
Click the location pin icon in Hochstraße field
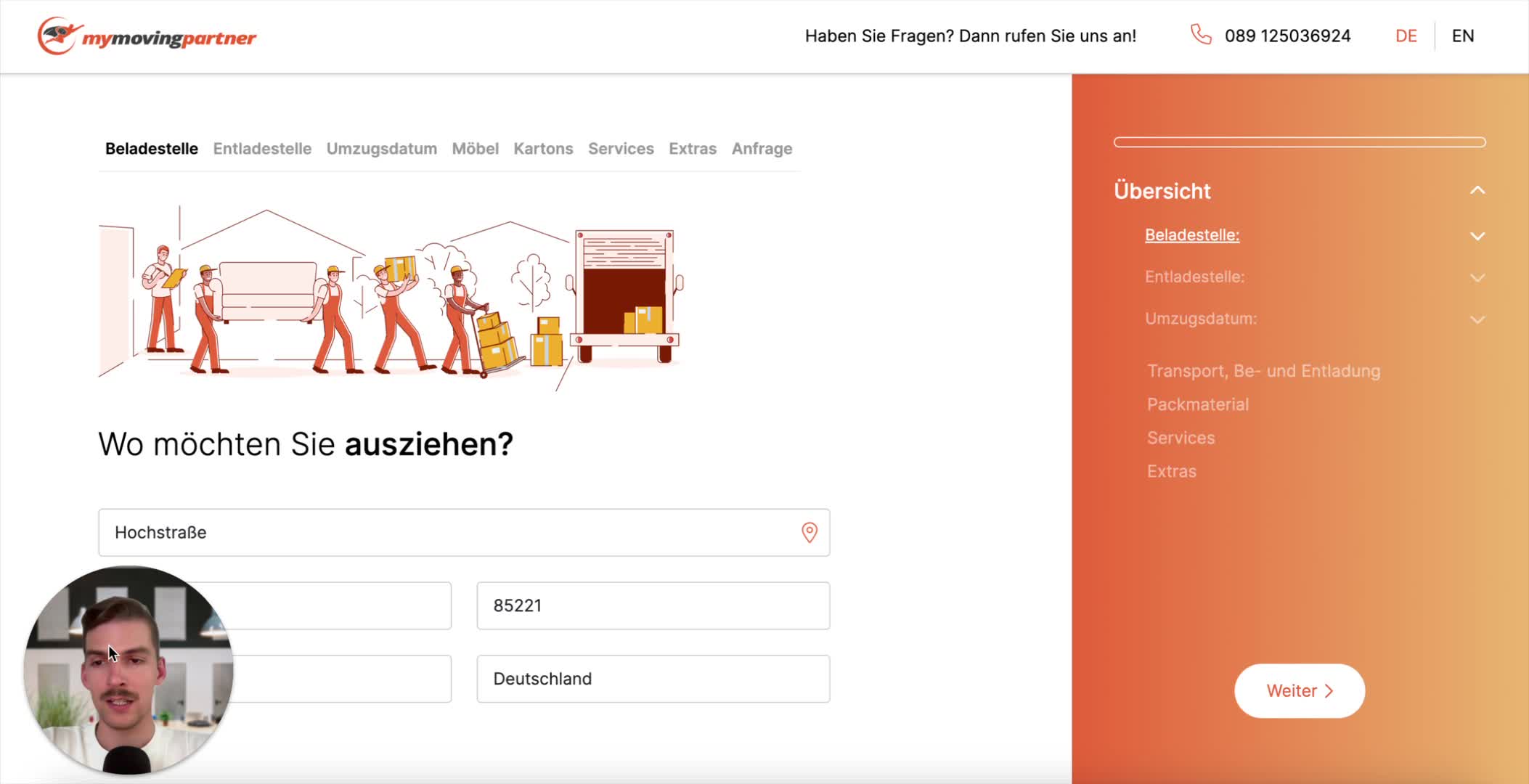coord(809,532)
